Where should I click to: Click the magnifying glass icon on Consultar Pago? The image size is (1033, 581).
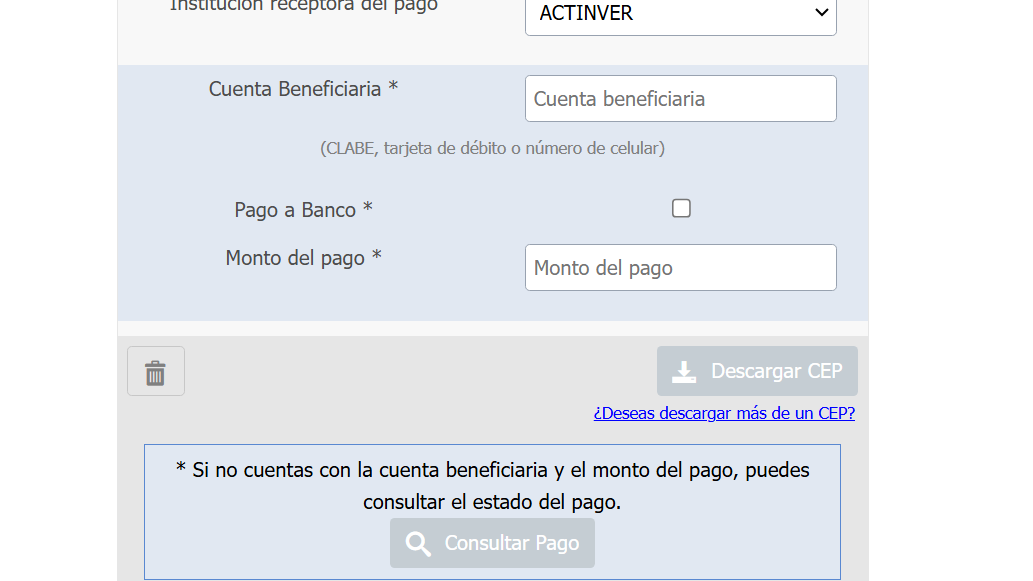tap(418, 544)
